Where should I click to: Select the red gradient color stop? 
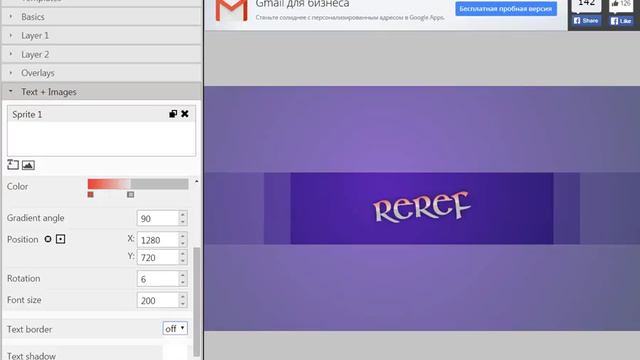pyautogui.click(x=91, y=195)
